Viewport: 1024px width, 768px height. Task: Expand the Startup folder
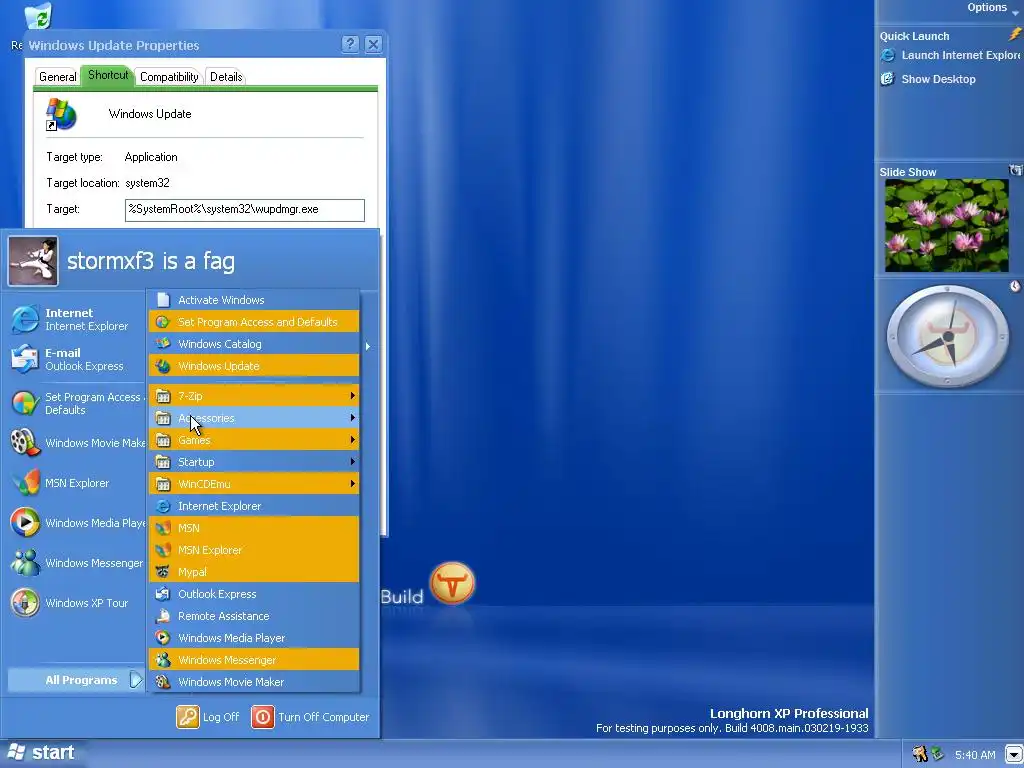[254, 462]
